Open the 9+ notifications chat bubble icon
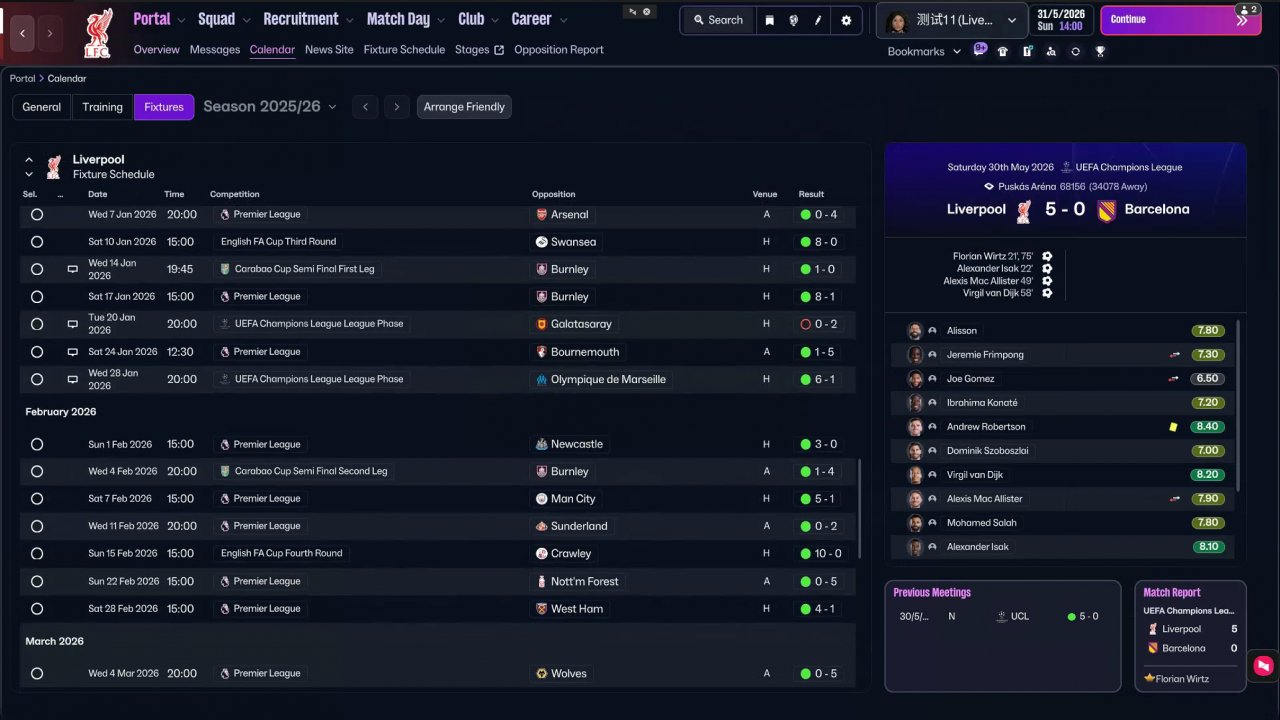This screenshot has width=1280, height=720. 980,50
